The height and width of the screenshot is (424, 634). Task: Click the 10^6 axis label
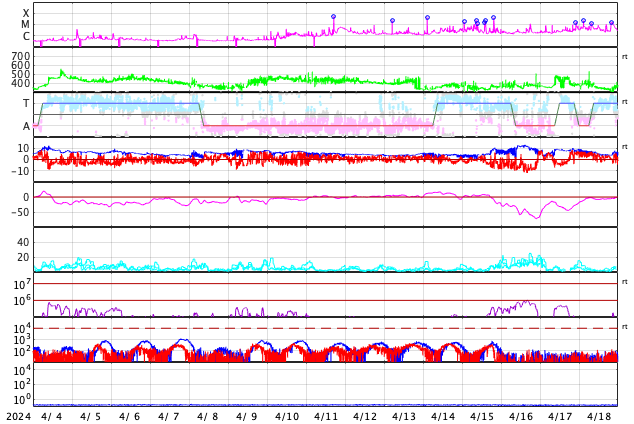tap(21, 301)
